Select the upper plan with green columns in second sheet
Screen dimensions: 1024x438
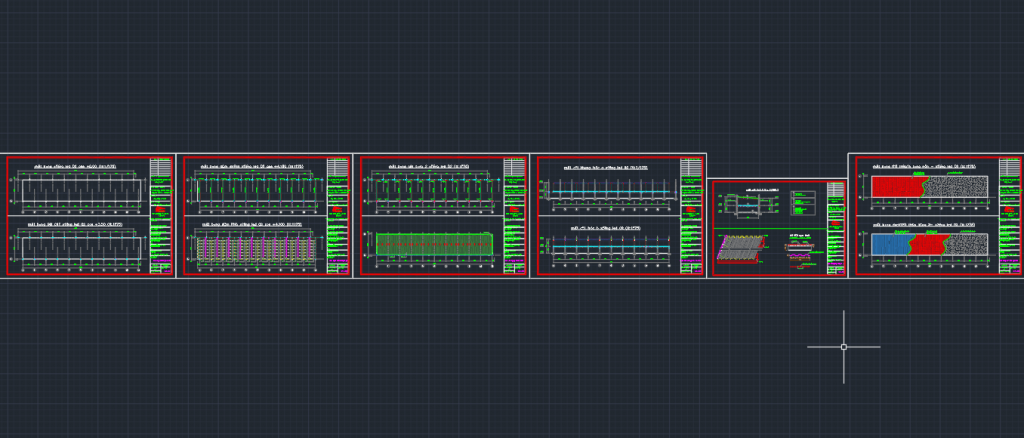258,190
